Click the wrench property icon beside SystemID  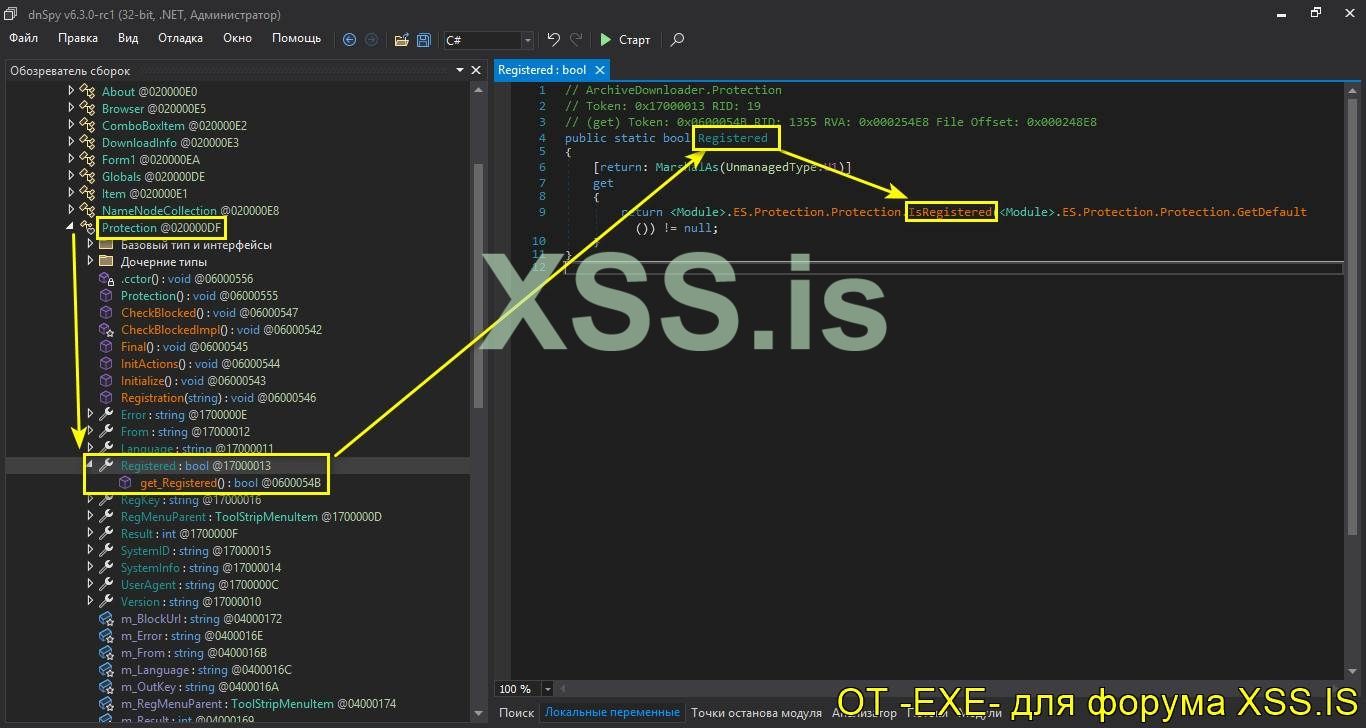(106, 550)
